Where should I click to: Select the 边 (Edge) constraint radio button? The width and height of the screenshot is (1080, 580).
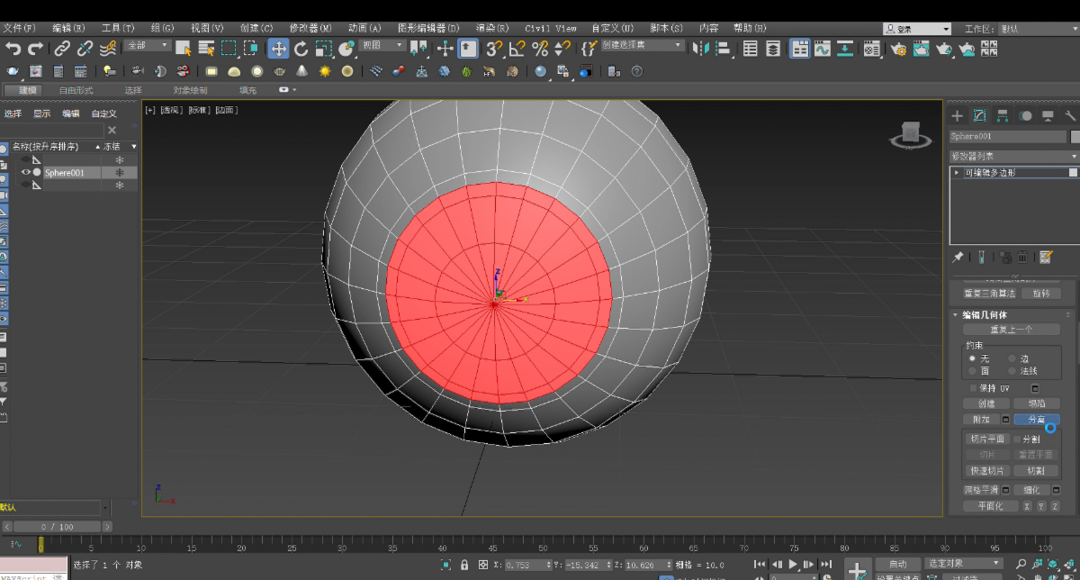(x=1012, y=358)
